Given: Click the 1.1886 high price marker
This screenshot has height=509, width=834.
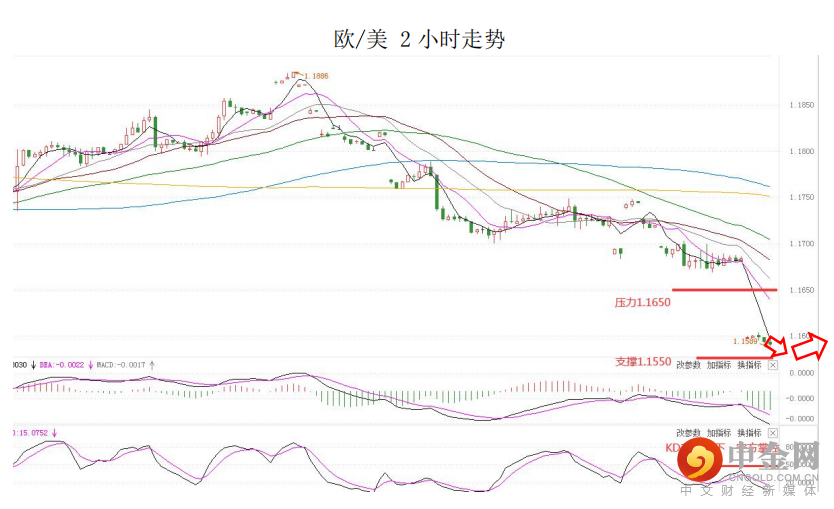Looking at the screenshot, I should [316, 76].
